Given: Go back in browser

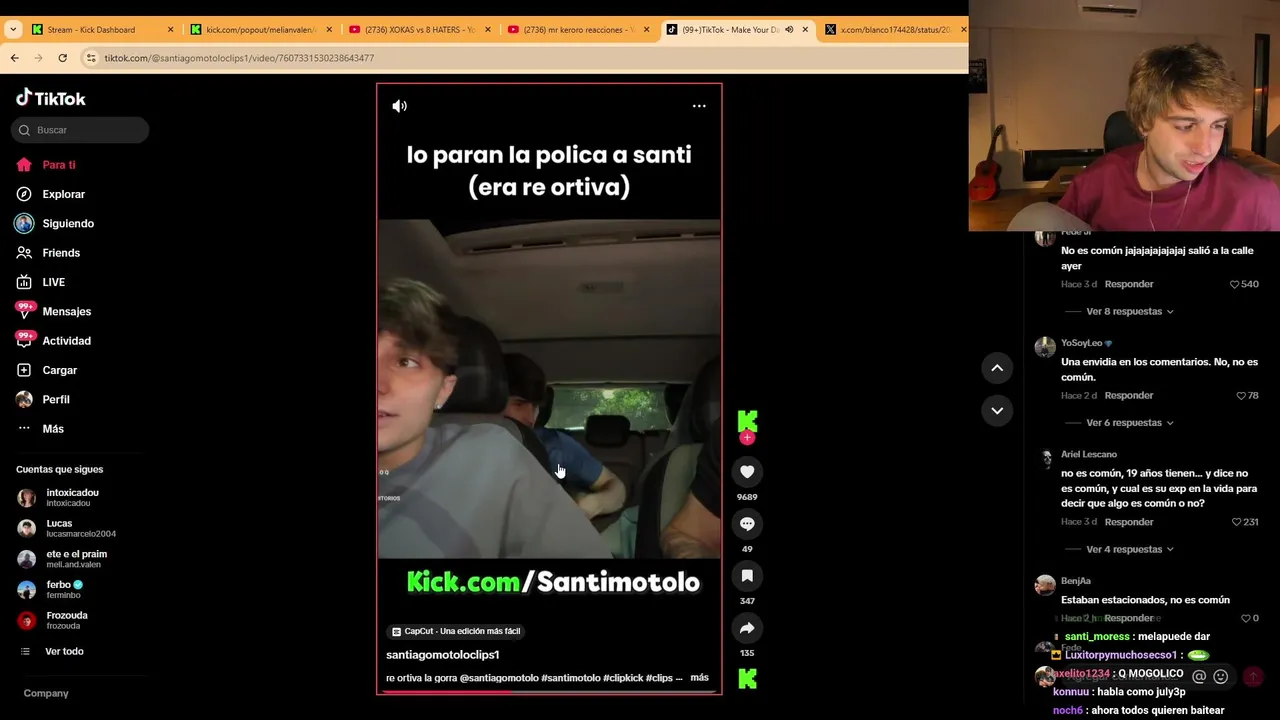Looking at the screenshot, I should coord(14,58).
